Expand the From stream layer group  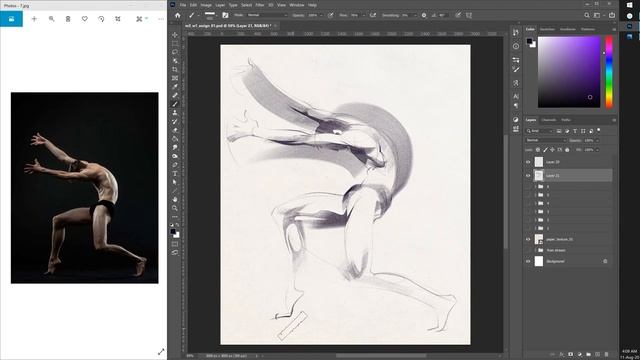point(535,250)
